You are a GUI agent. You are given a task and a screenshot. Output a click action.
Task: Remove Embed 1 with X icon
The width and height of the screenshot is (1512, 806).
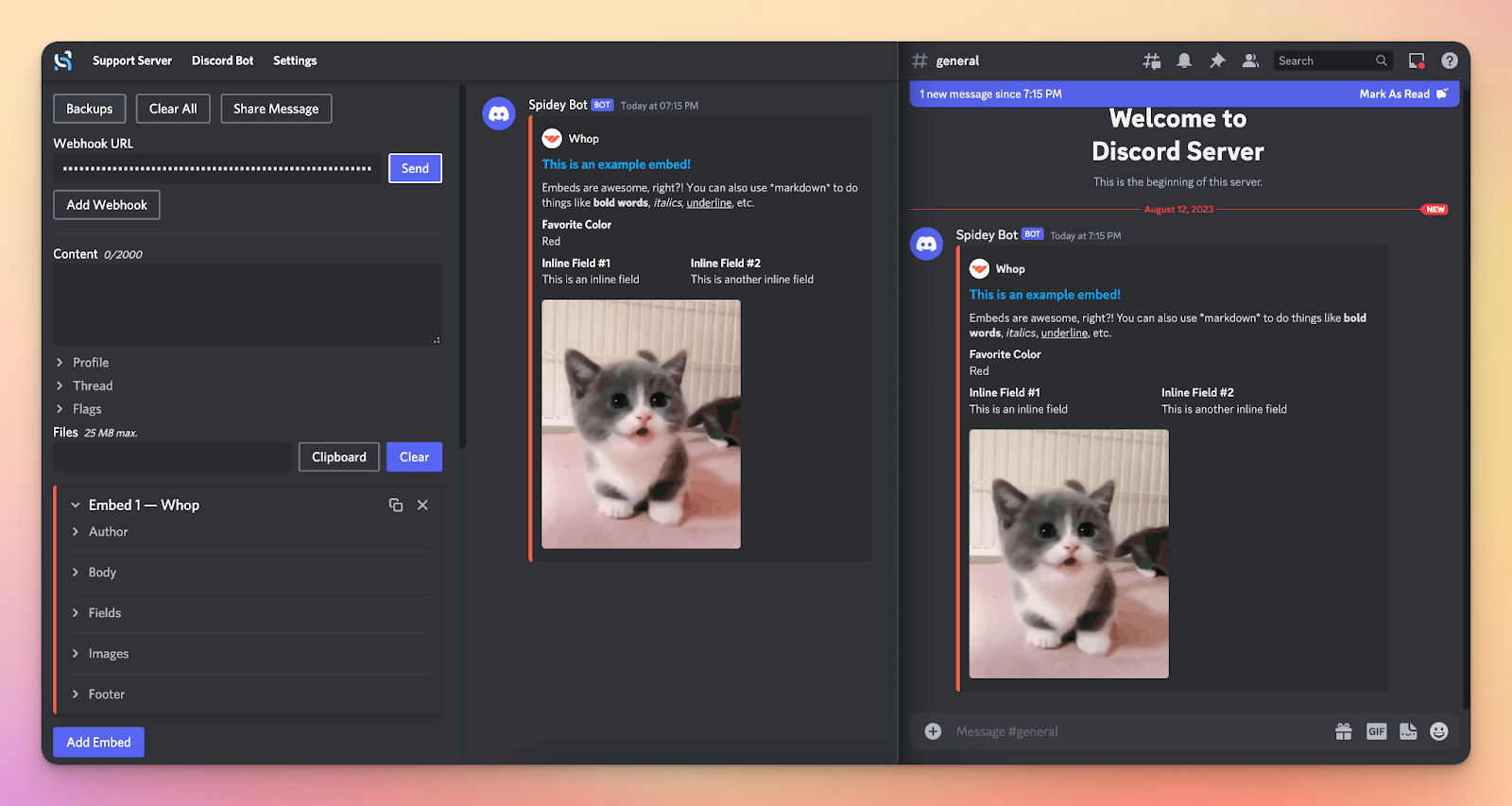tap(422, 506)
